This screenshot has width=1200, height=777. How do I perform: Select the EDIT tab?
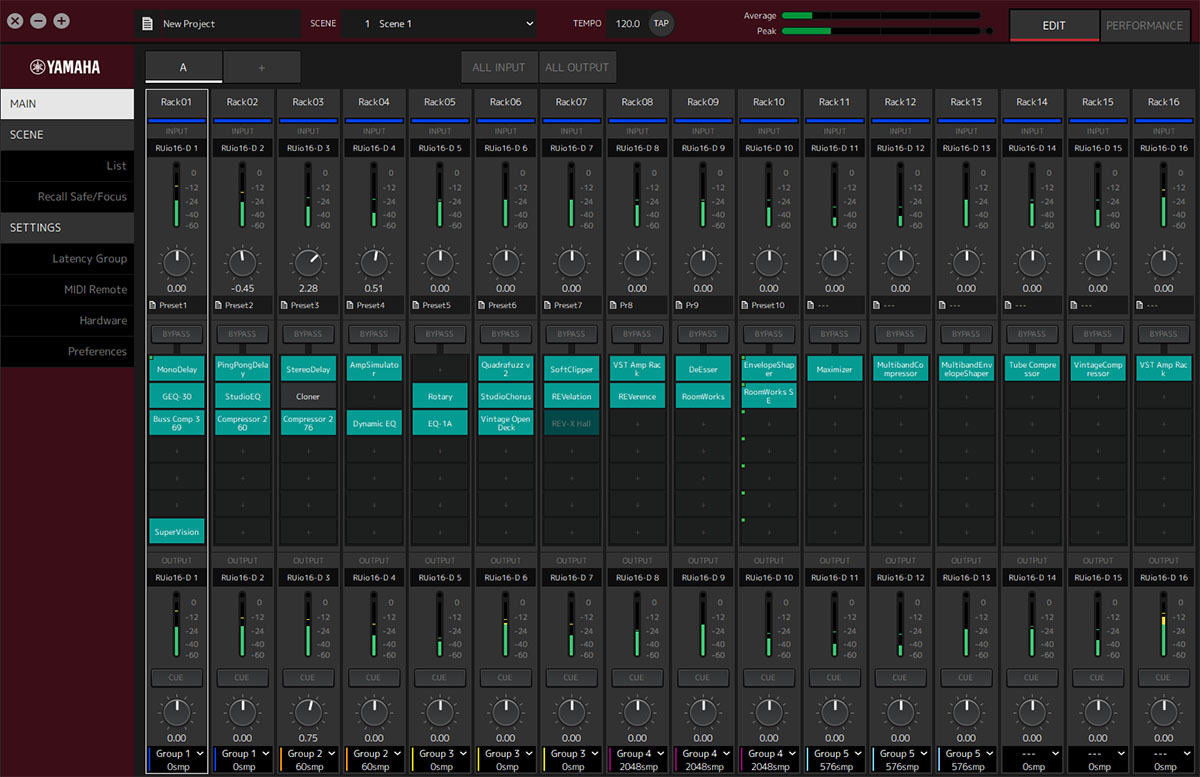pos(1054,25)
